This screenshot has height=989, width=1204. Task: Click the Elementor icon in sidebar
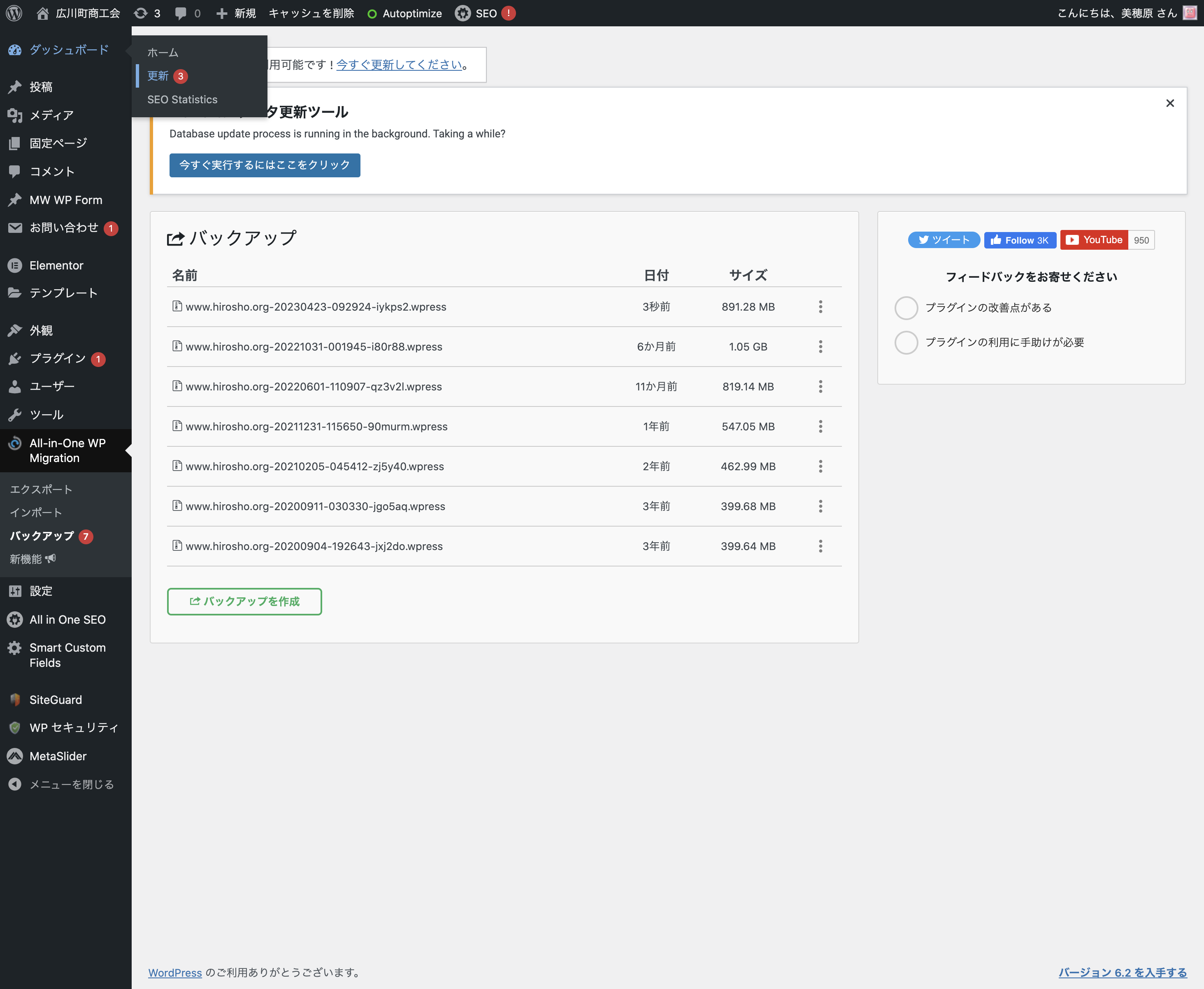(x=15, y=265)
